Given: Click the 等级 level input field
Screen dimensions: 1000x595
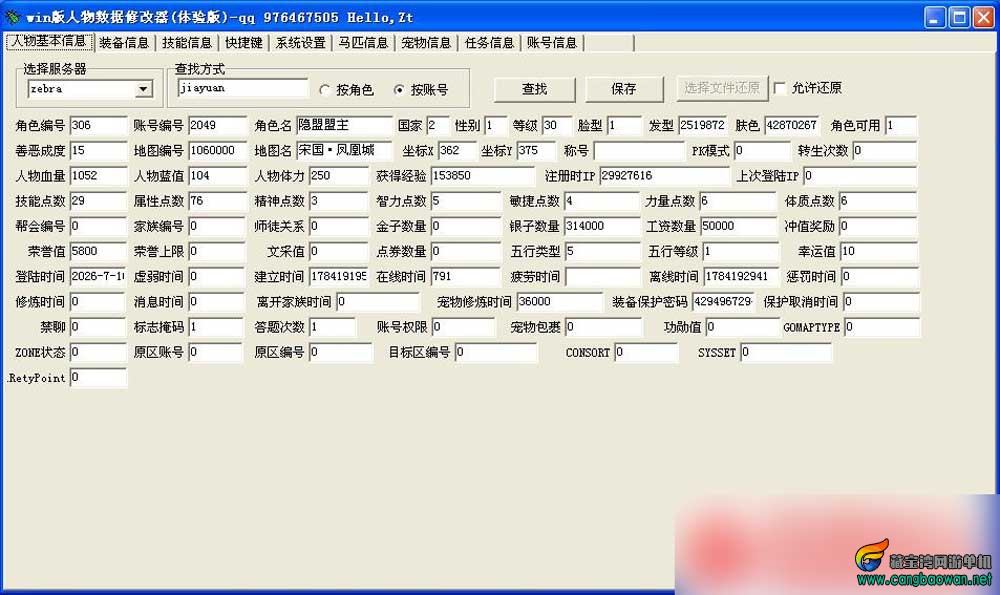Looking at the screenshot, I should pyautogui.click(x=557, y=125).
